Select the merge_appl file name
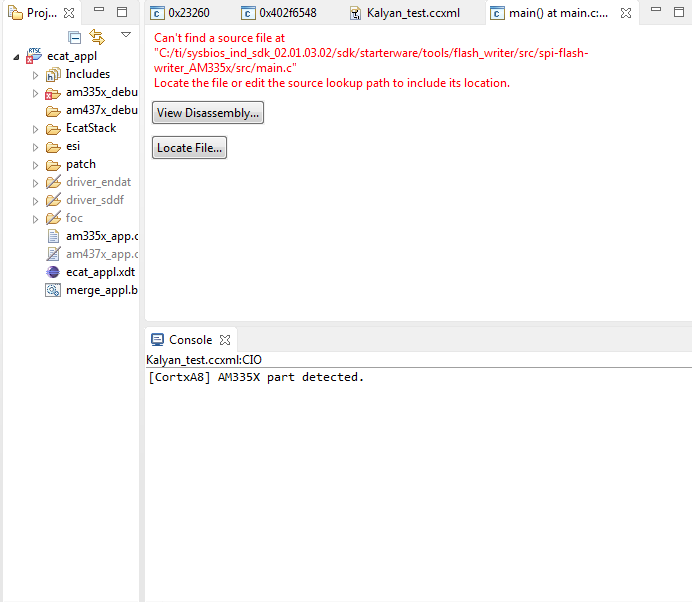Image resolution: width=692 pixels, height=602 pixels. (x=102, y=290)
